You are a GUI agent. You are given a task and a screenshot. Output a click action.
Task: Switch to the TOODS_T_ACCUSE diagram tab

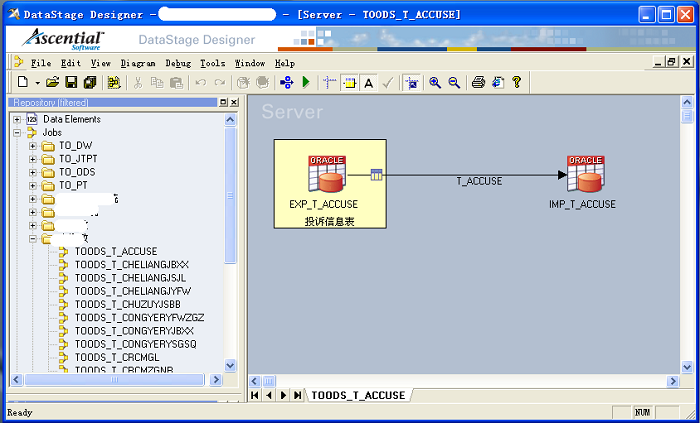pos(358,395)
